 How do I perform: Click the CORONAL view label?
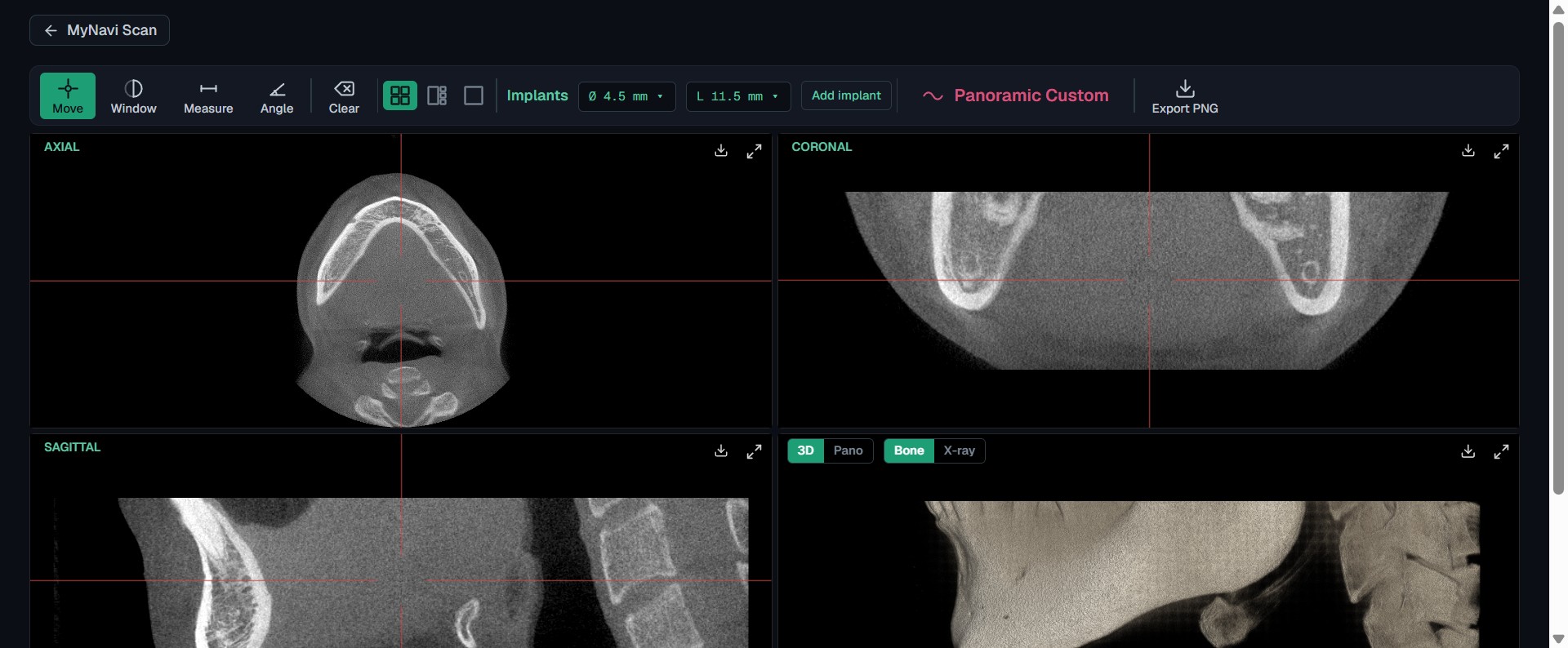822,147
